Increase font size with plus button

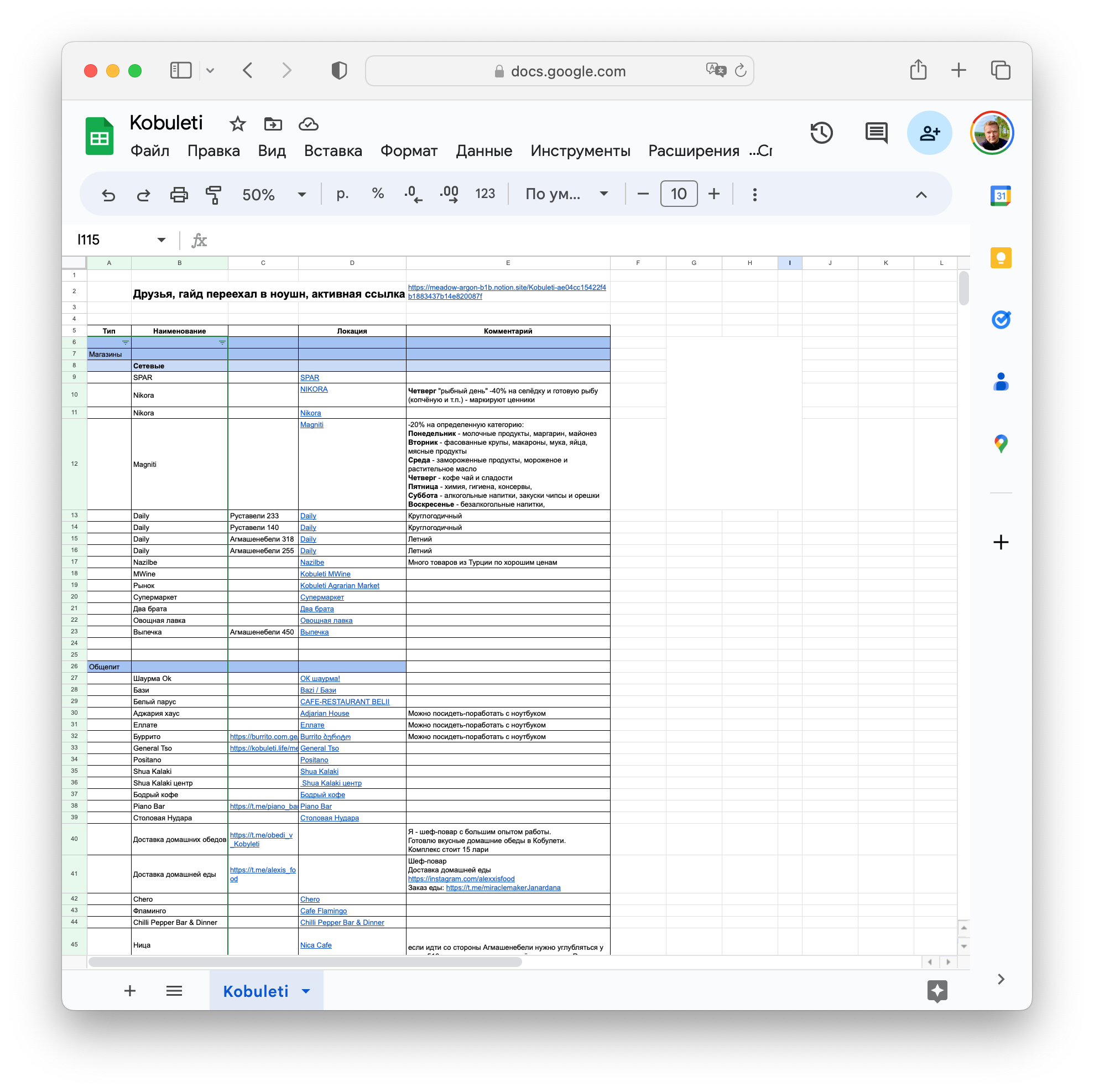[x=714, y=194]
